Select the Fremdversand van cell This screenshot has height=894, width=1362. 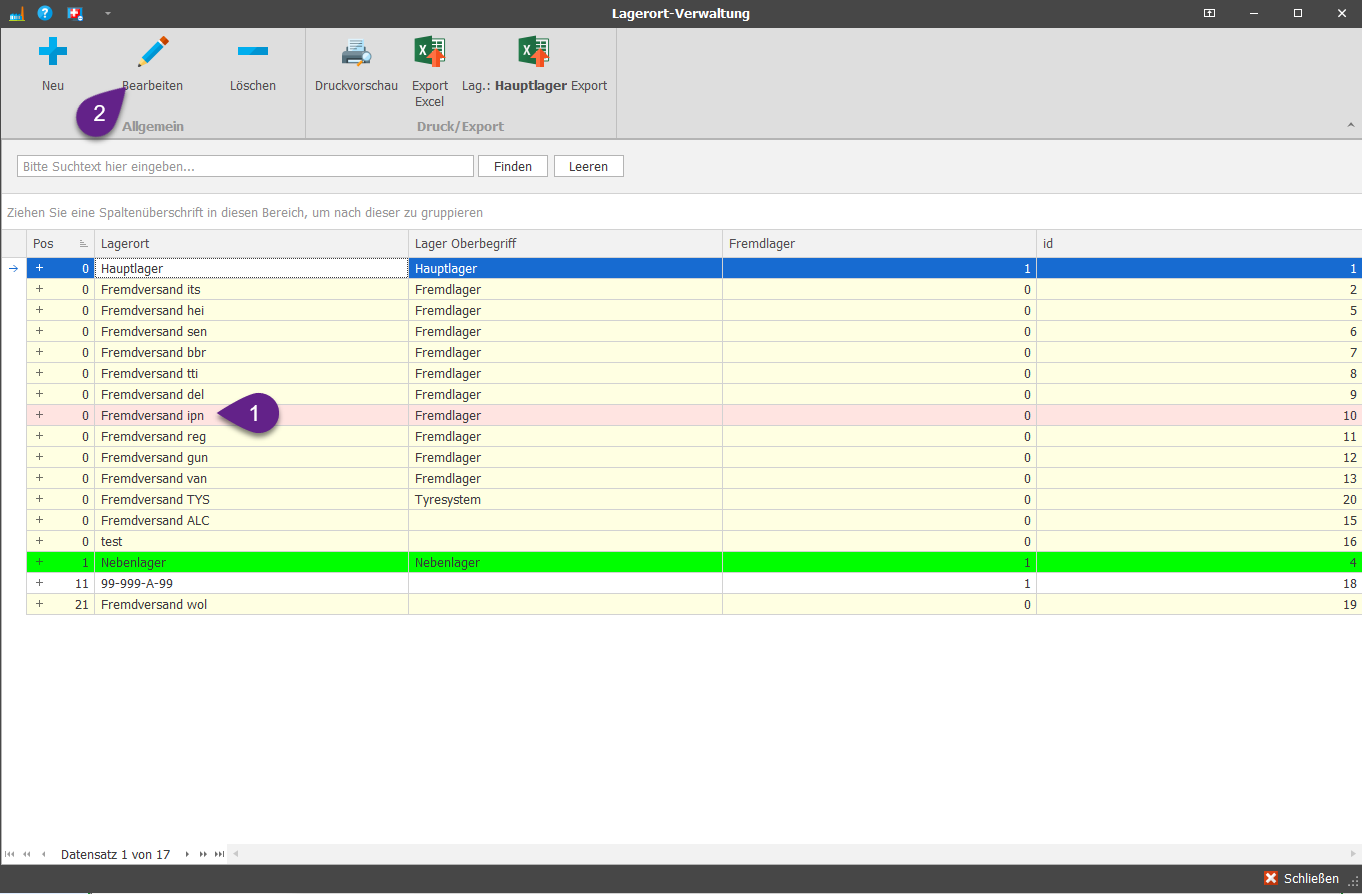251,478
